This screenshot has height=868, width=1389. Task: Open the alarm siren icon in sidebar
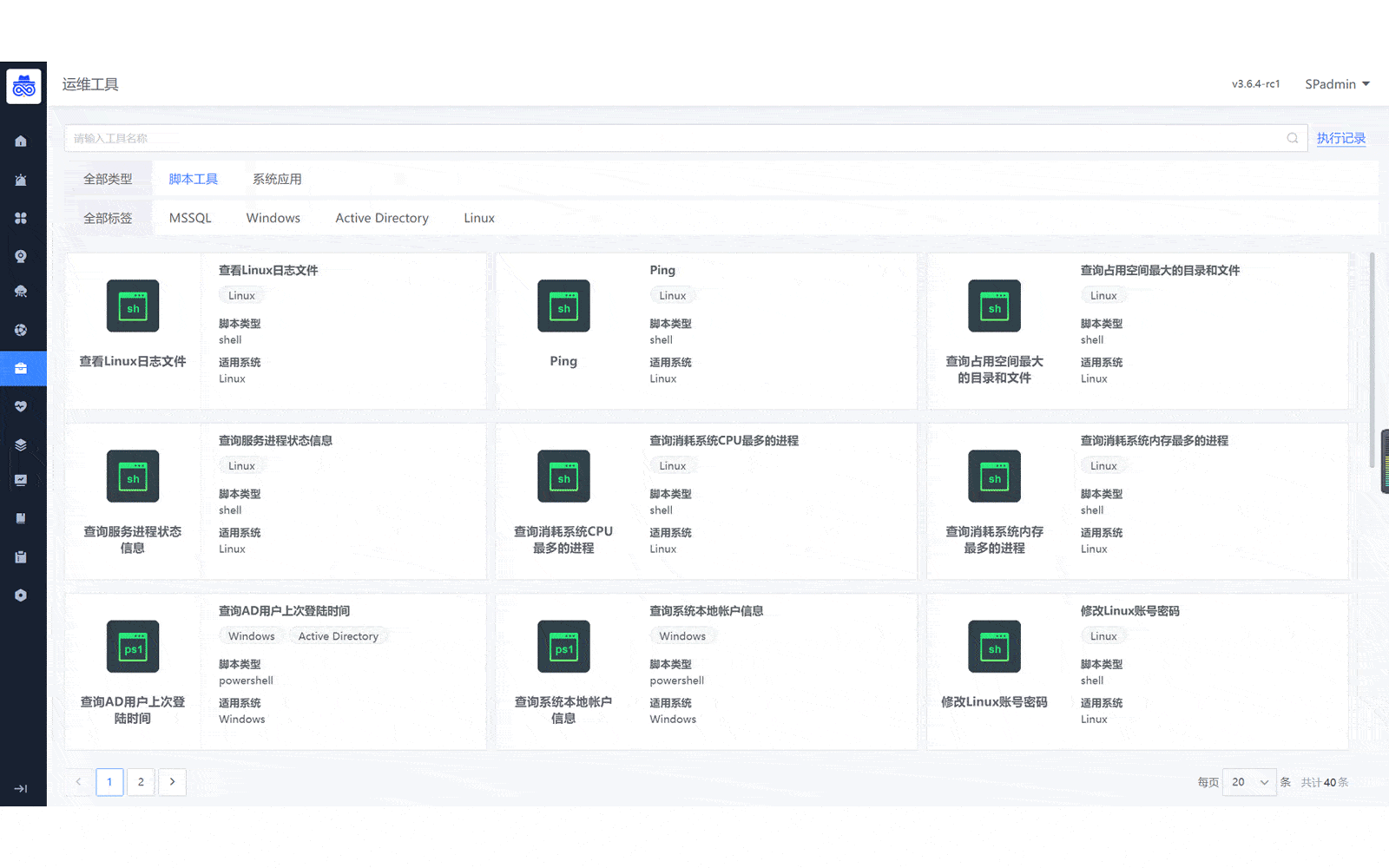[x=21, y=180]
